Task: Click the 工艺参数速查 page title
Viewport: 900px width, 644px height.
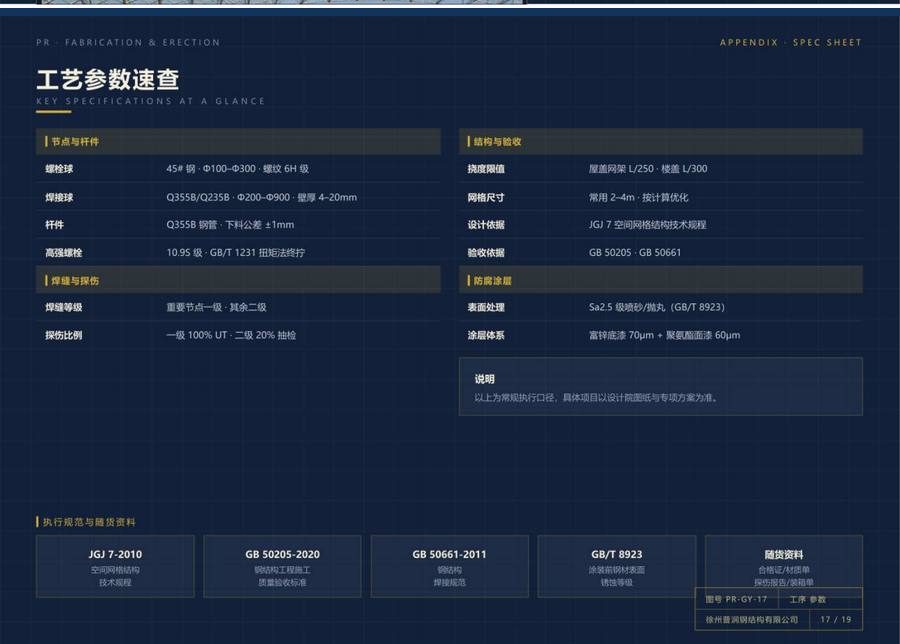Action: [x=107, y=79]
